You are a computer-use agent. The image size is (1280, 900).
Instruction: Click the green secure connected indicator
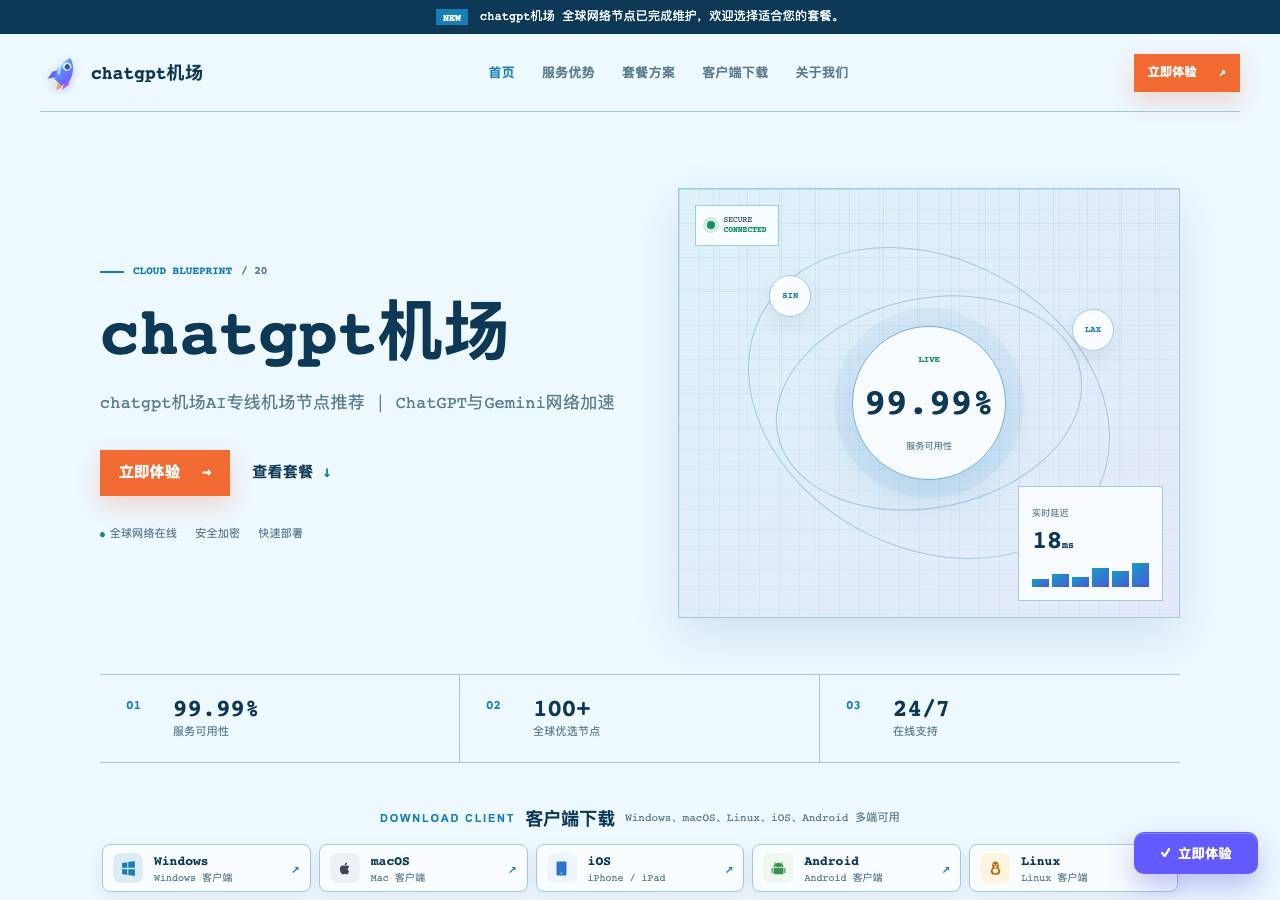(711, 225)
